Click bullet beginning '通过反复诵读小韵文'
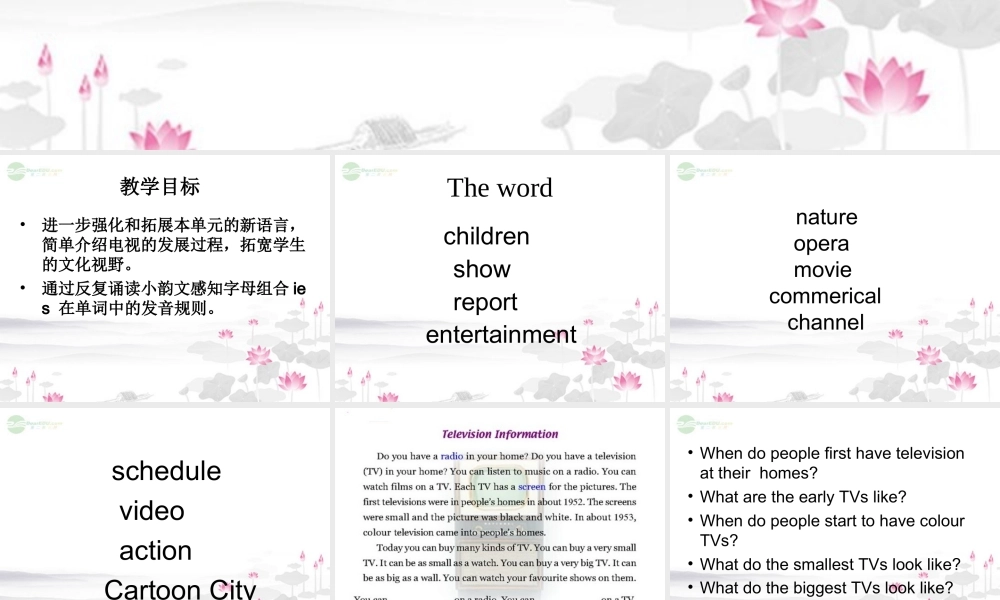Viewport: 1000px width, 600px height. tap(173, 298)
